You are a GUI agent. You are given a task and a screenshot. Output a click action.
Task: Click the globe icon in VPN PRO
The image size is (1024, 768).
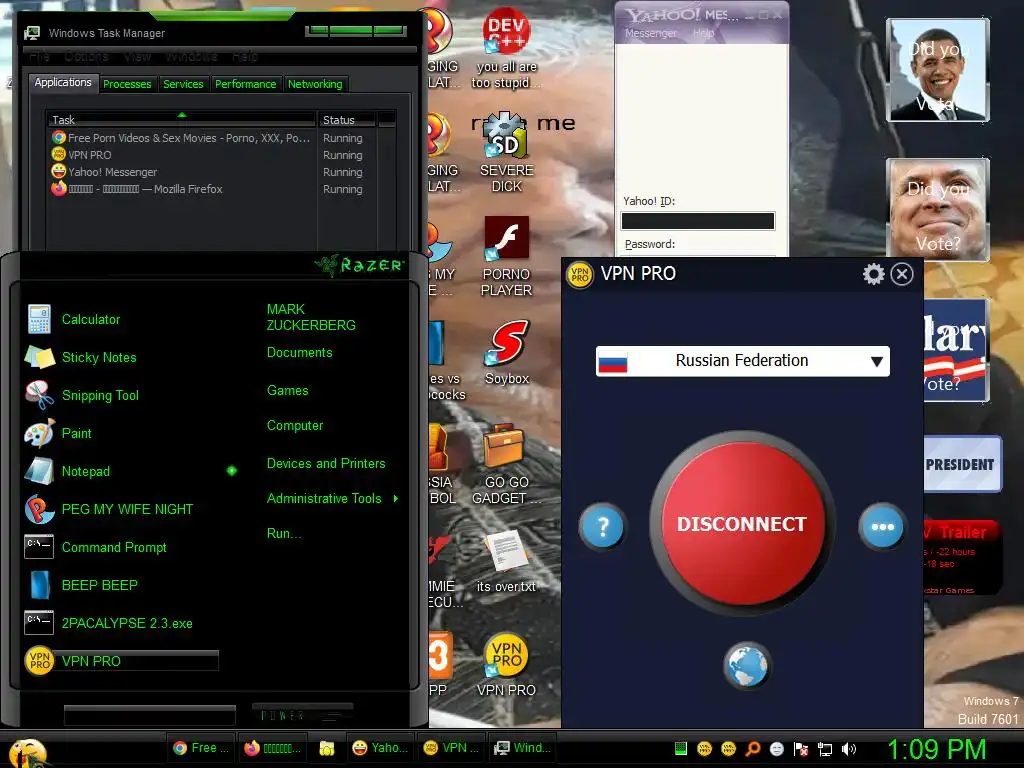click(747, 665)
